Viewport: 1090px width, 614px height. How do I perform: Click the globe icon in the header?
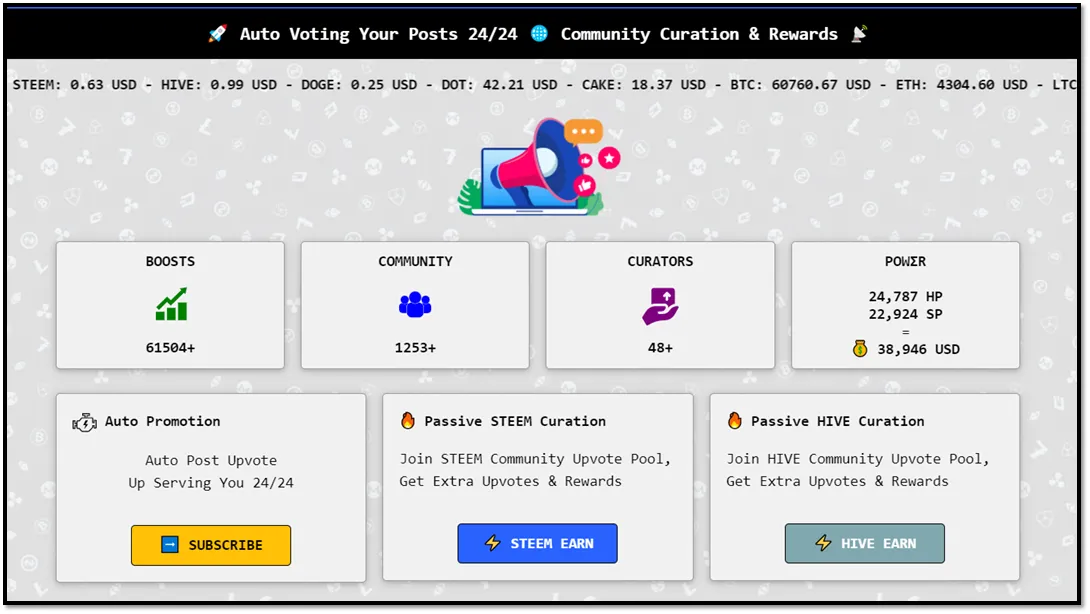tap(539, 33)
